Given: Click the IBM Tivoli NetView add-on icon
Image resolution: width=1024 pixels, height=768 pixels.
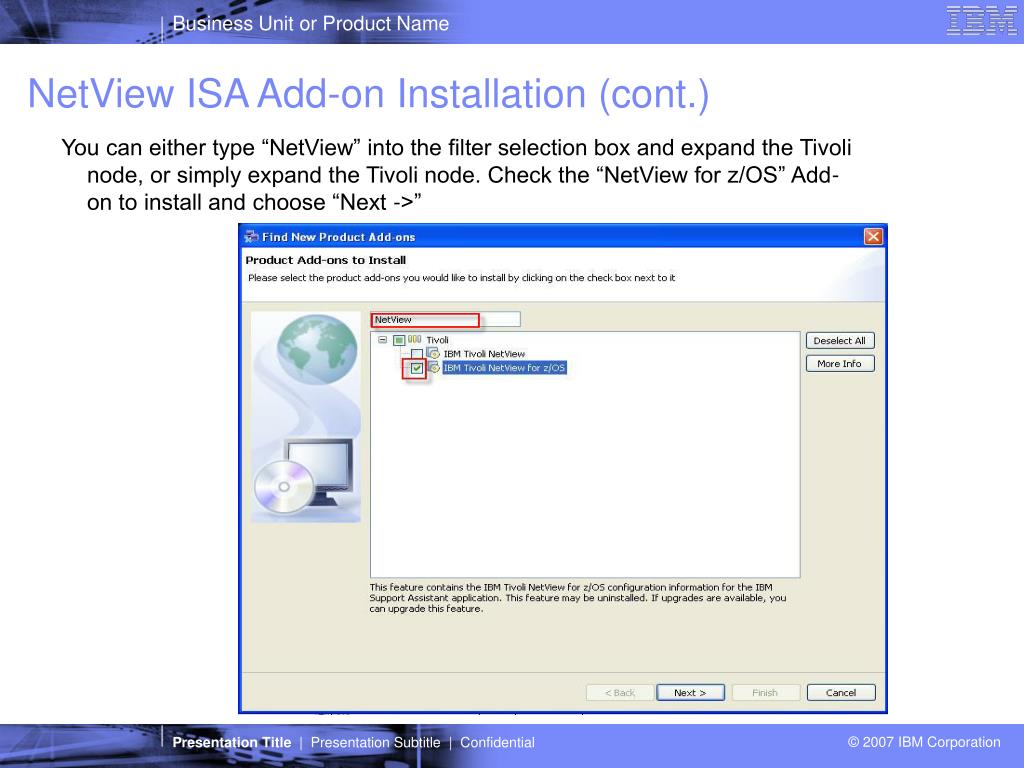Looking at the screenshot, I should [x=433, y=353].
